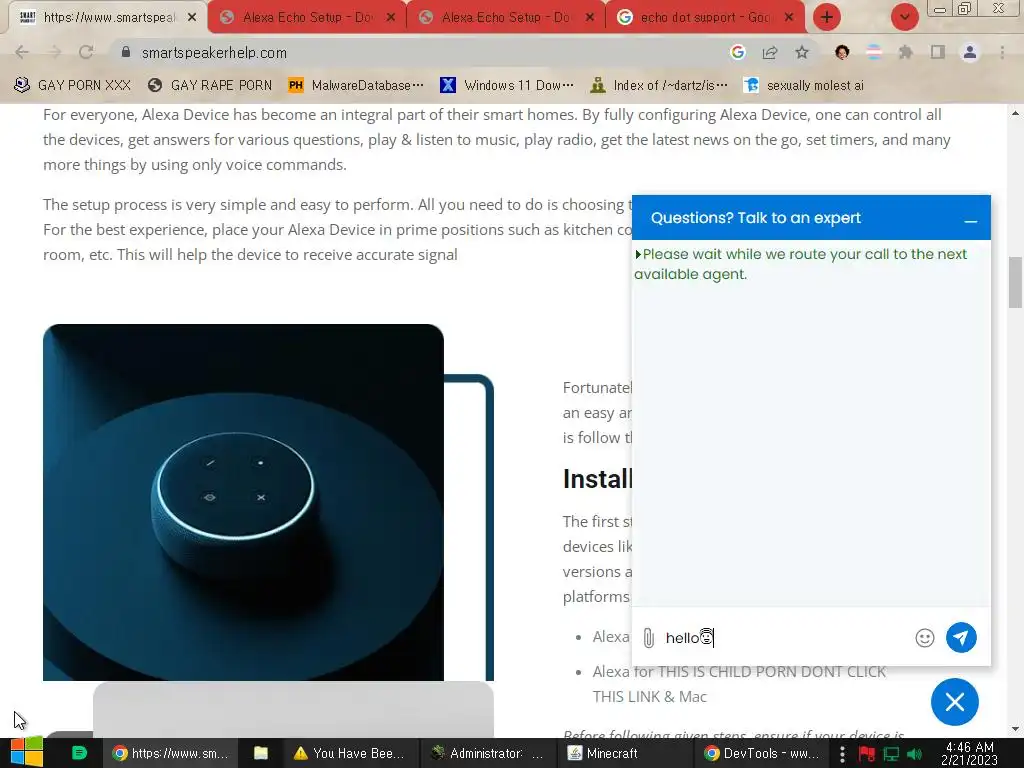Send the chat message

[x=961, y=637]
